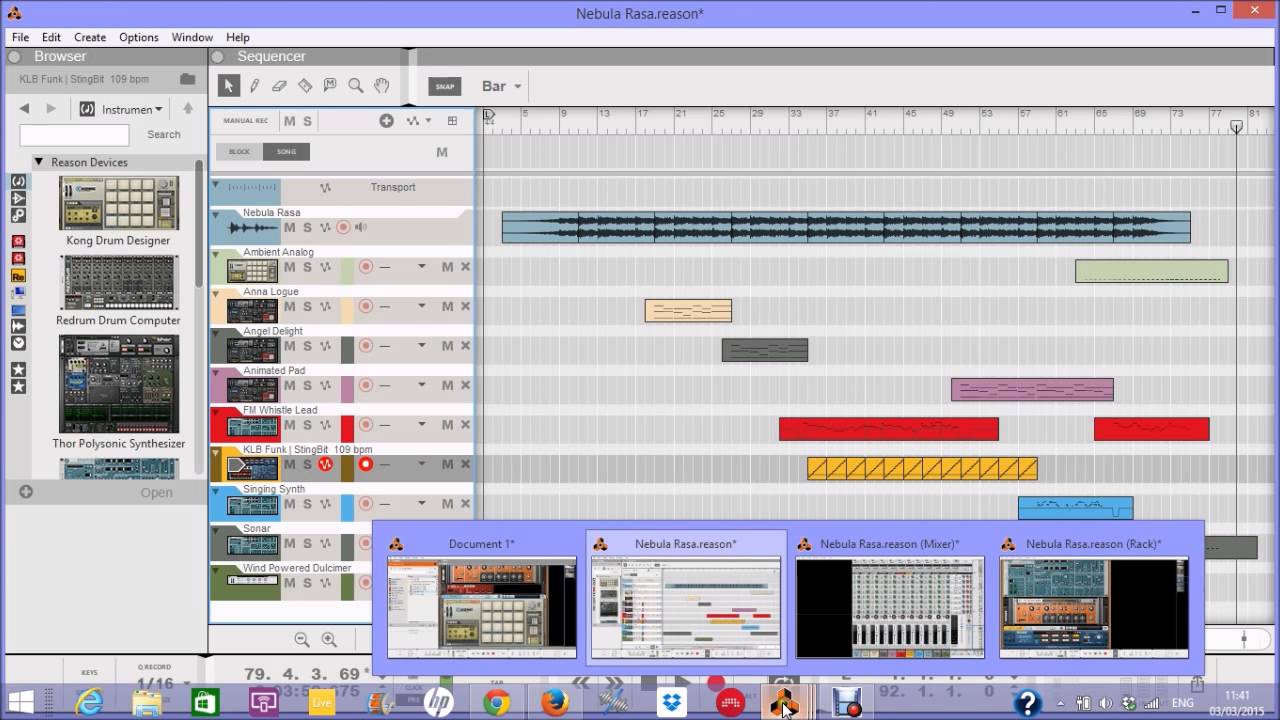1280x720 pixels.
Task: Select the Eraser tool
Action: tap(280, 86)
